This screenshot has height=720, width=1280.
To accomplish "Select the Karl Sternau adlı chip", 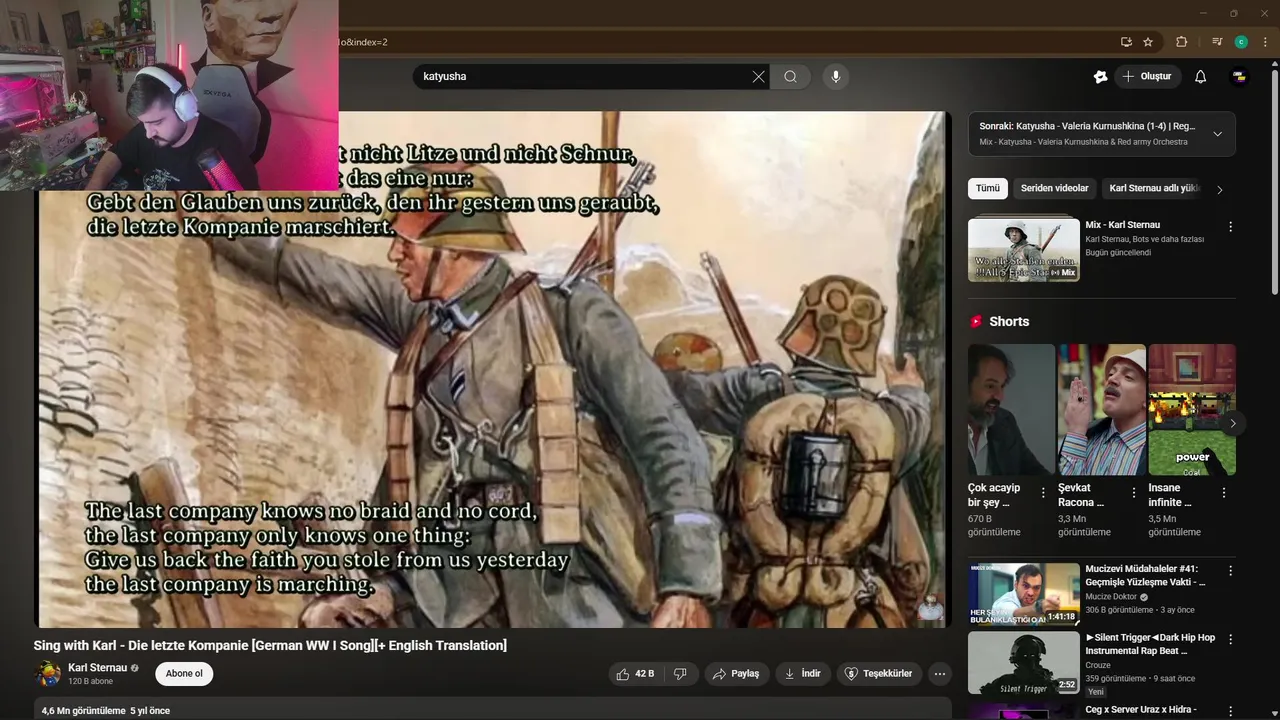I will (x=1153, y=188).
